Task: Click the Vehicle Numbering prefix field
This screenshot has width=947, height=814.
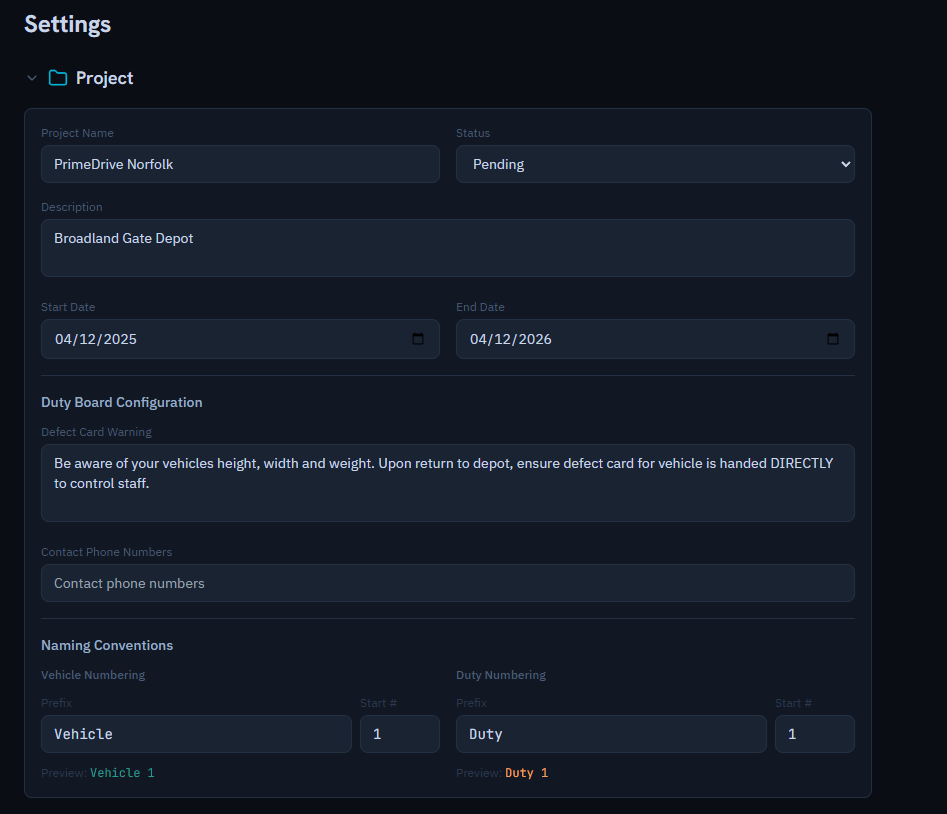Action: 196,734
